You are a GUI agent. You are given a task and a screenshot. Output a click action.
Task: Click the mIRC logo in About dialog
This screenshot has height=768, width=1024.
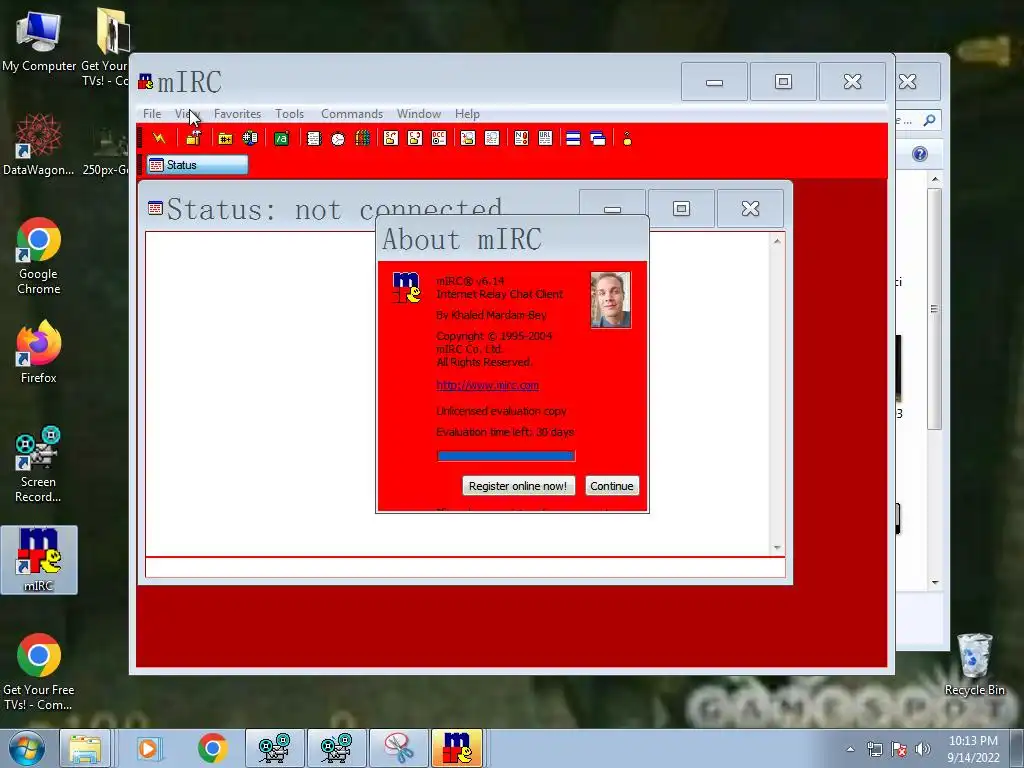point(406,287)
